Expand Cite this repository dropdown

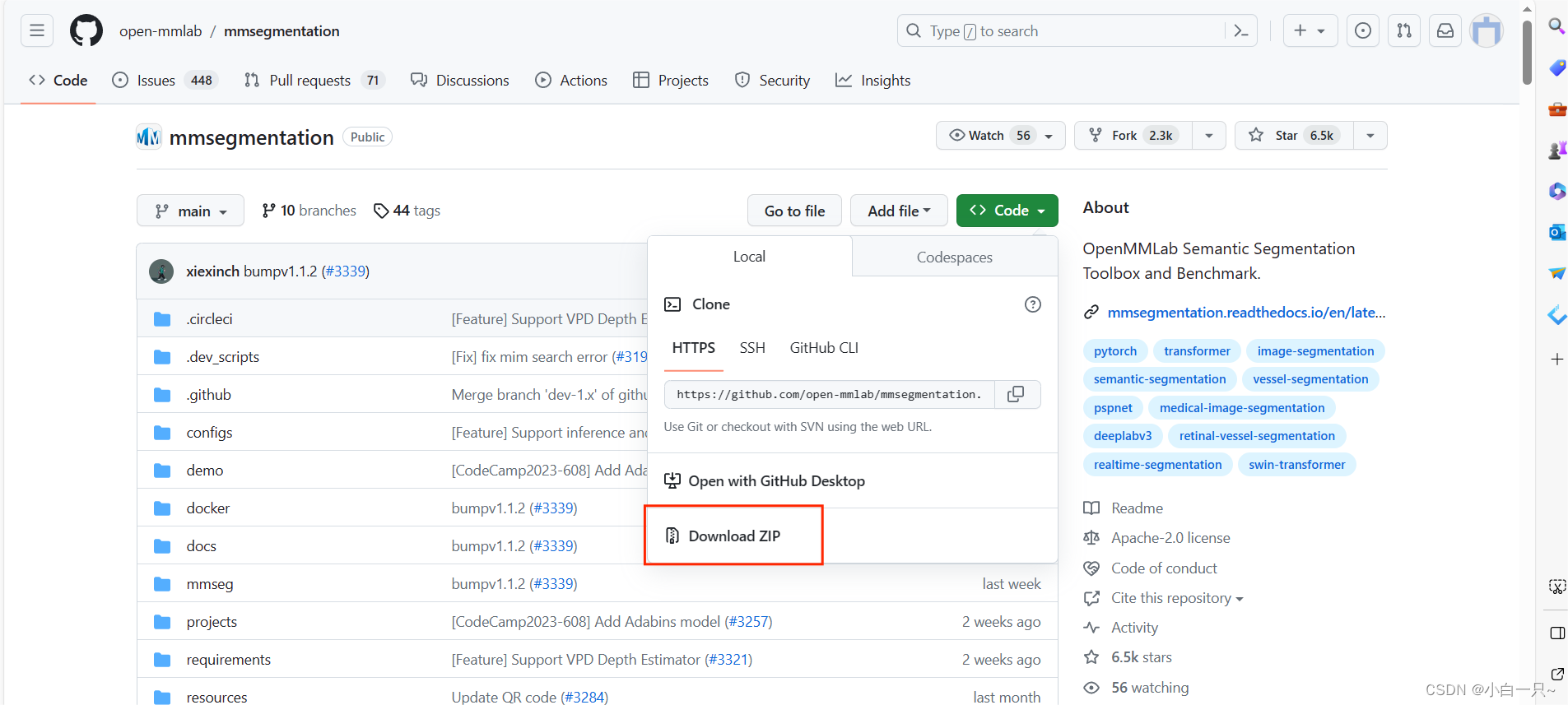click(x=1177, y=598)
